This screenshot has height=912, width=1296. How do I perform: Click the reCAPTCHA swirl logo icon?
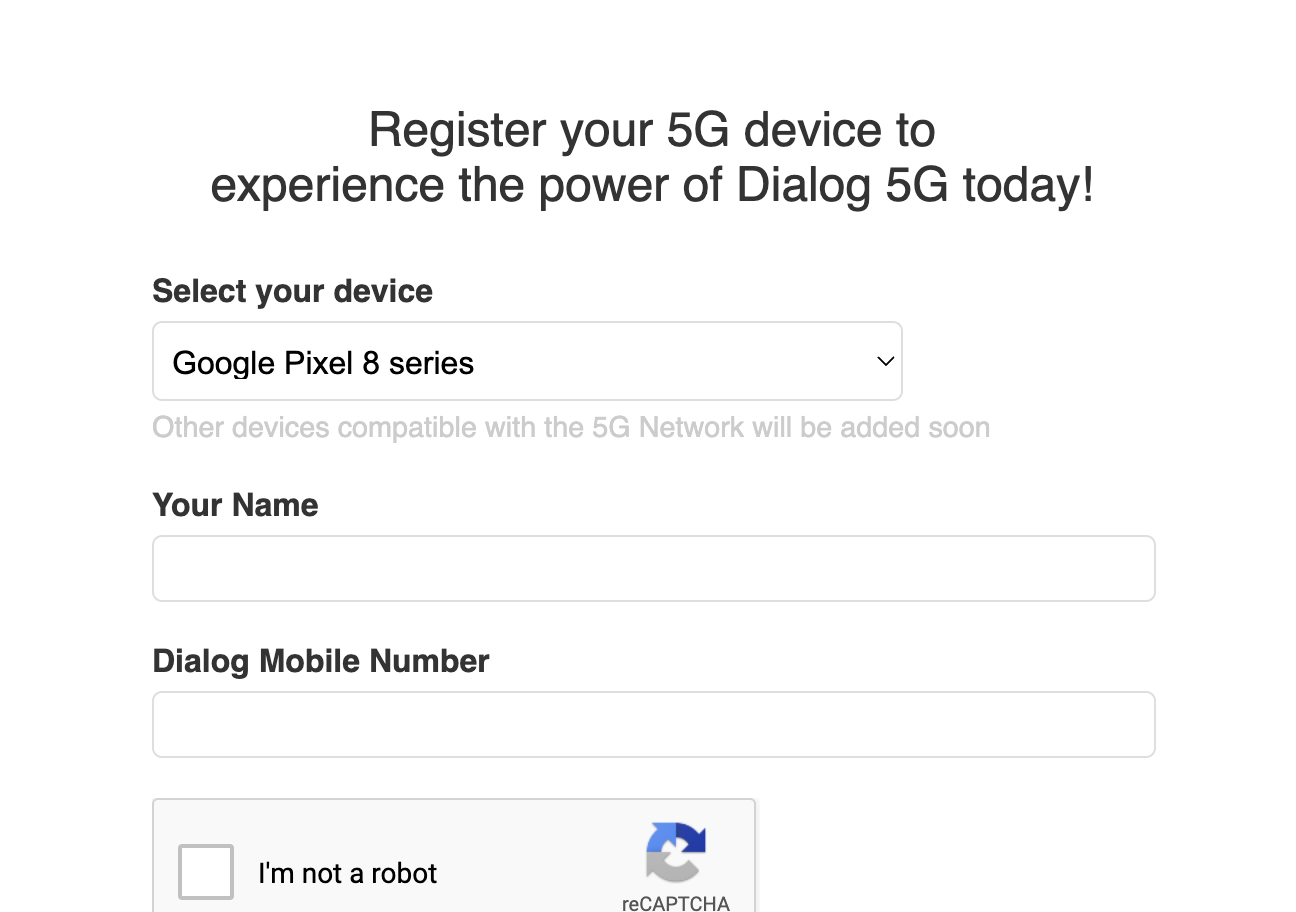(676, 852)
